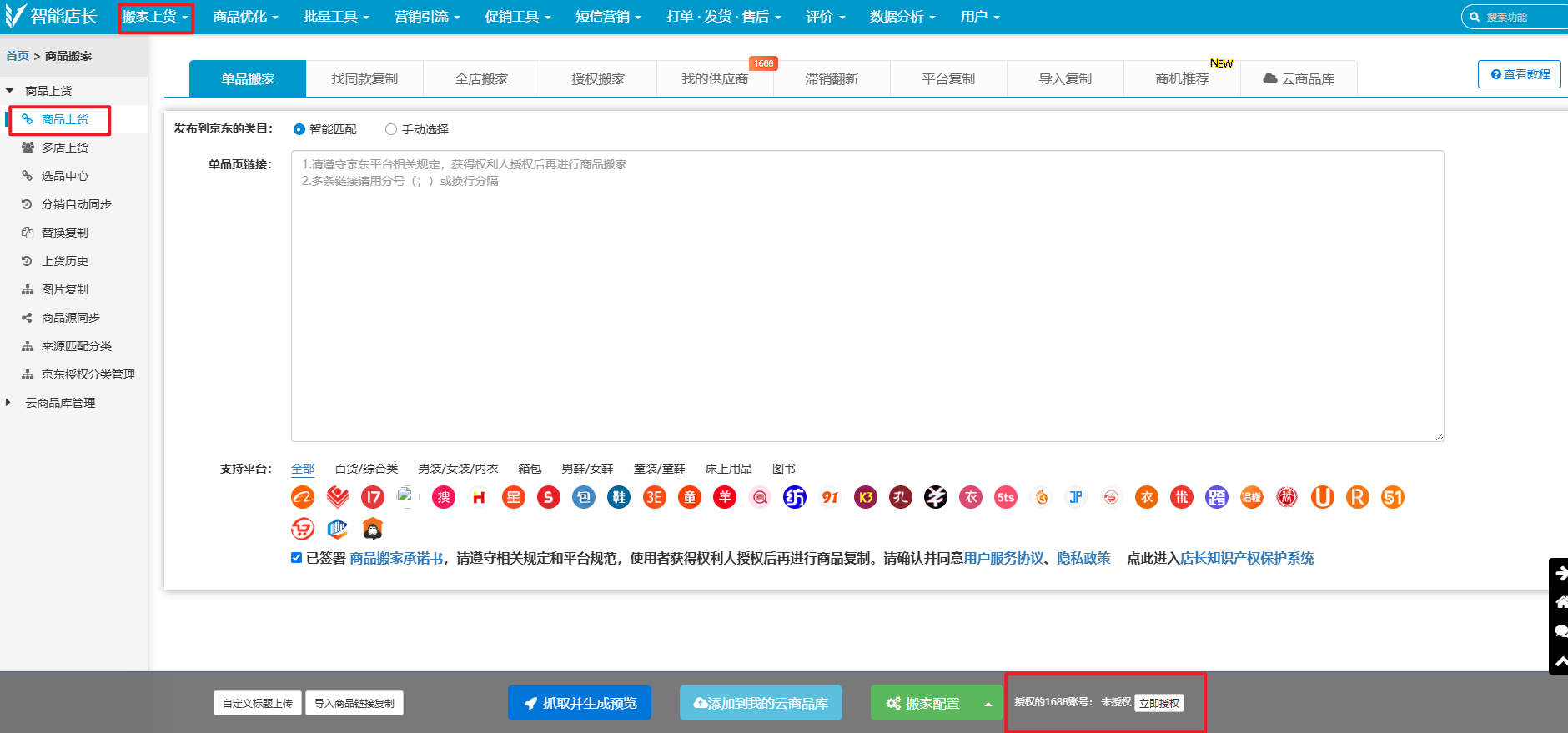Image resolution: width=1568 pixels, height=733 pixels.
Task: Click the orange Alibaba platform icon
Action: [x=303, y=498]
